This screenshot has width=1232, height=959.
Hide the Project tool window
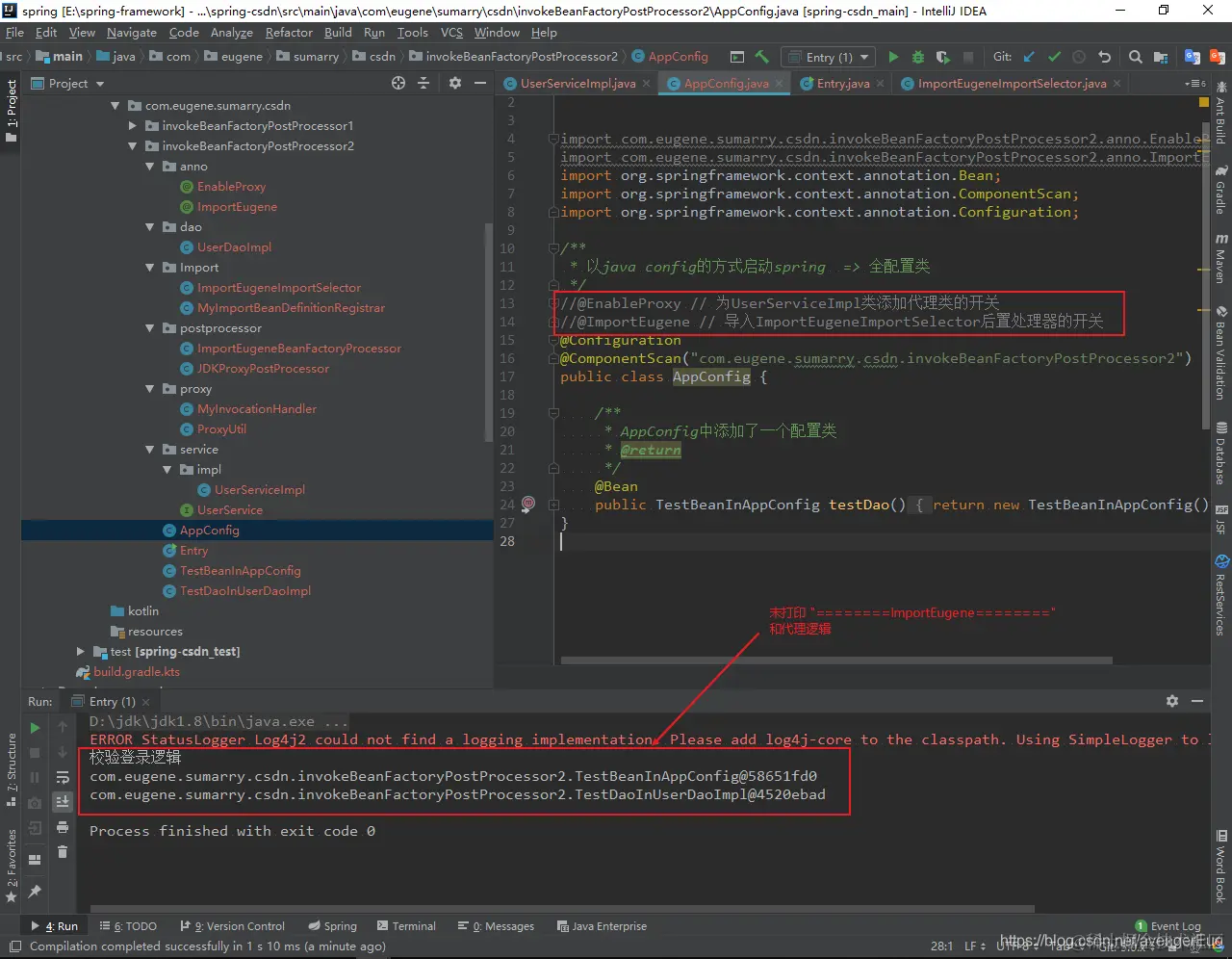coord(480,84)
